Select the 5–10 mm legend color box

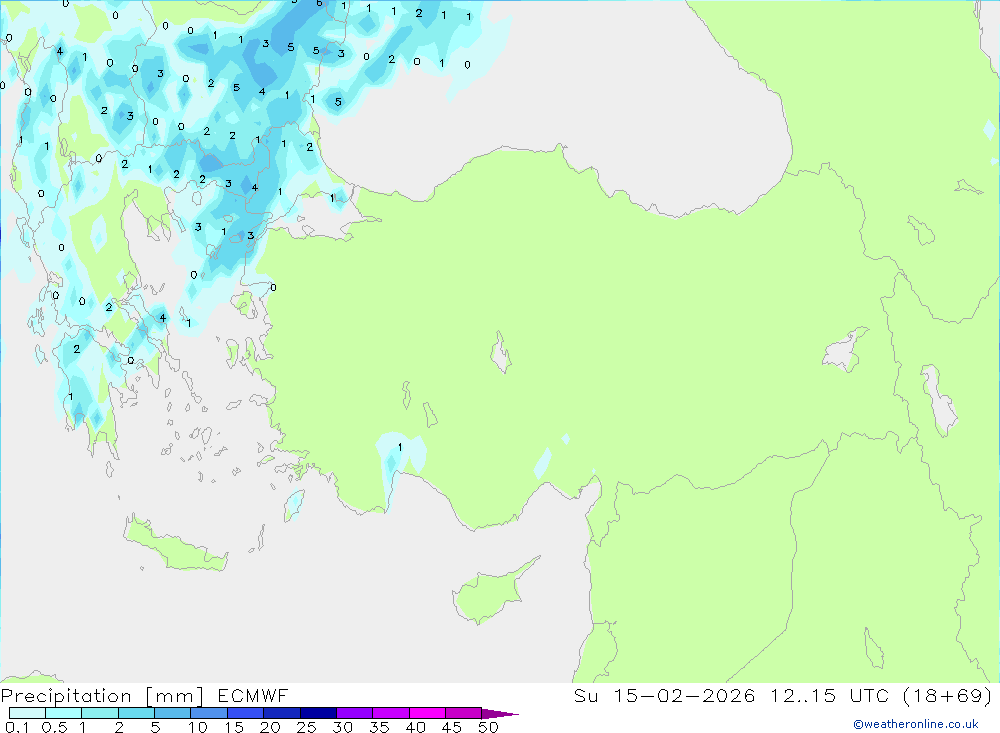click(x=173, y=713)
